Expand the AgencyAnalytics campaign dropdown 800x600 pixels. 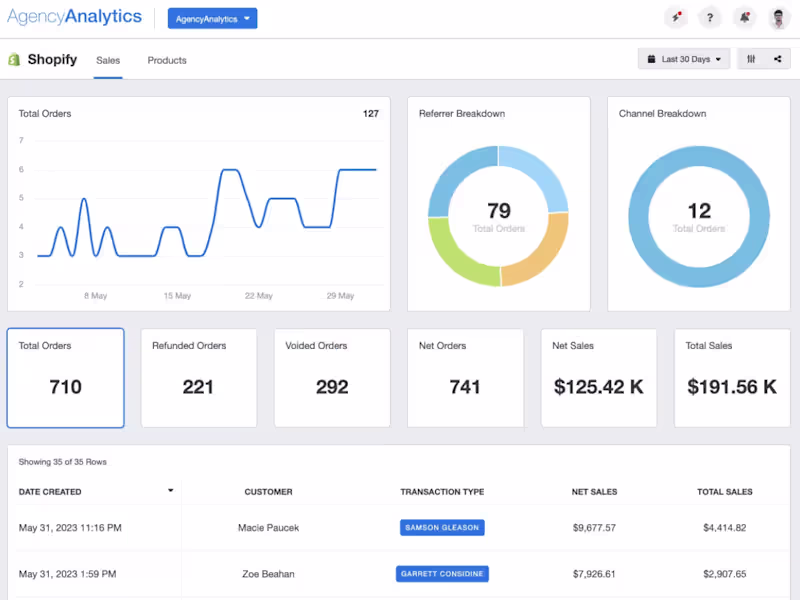tap(212, 19)
